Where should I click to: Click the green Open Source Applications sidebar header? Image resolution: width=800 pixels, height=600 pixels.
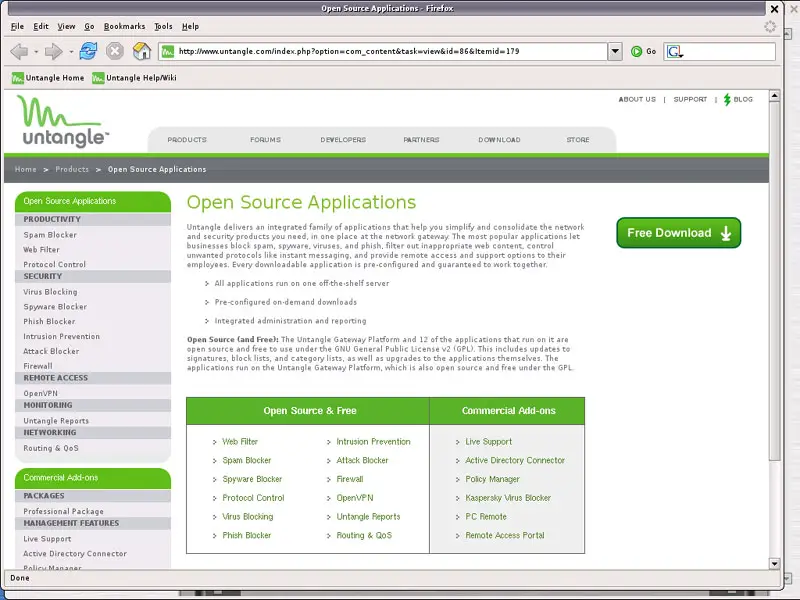coord(93,202)
